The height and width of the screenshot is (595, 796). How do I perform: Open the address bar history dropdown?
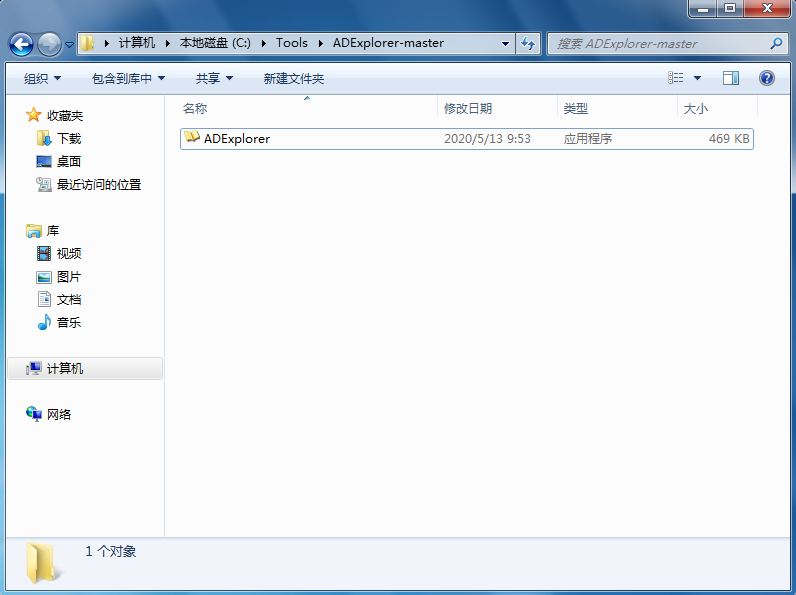(505, 44)
